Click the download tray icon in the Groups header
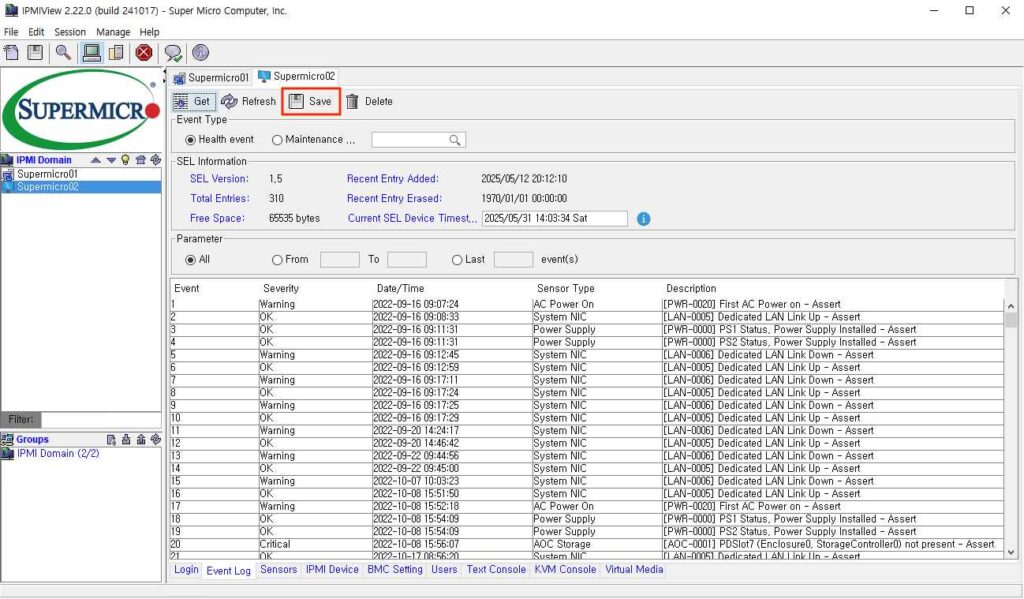 126,440
